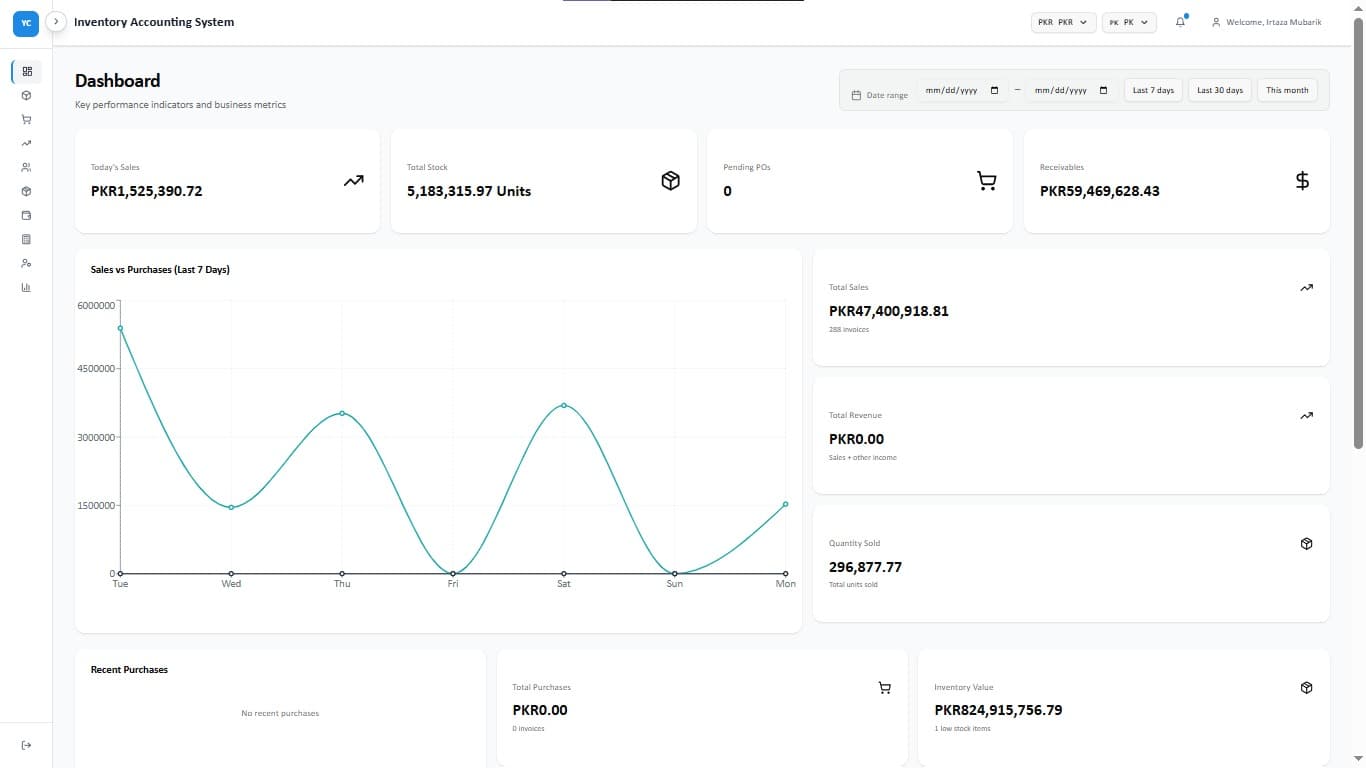Open the PKR currency dropdown
1366x768 pixels.
coord(1064,22)
